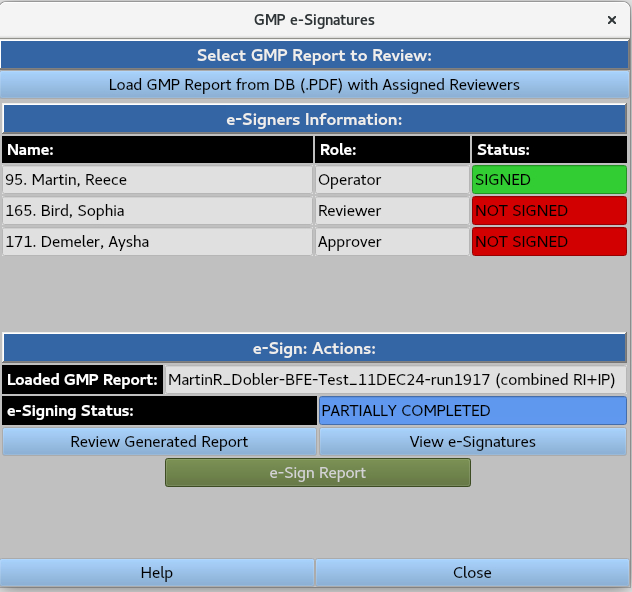The width and height of the screenshot is (632, 592).
Task: Click the Reviewer role cell
Action: tap(392, 211)
